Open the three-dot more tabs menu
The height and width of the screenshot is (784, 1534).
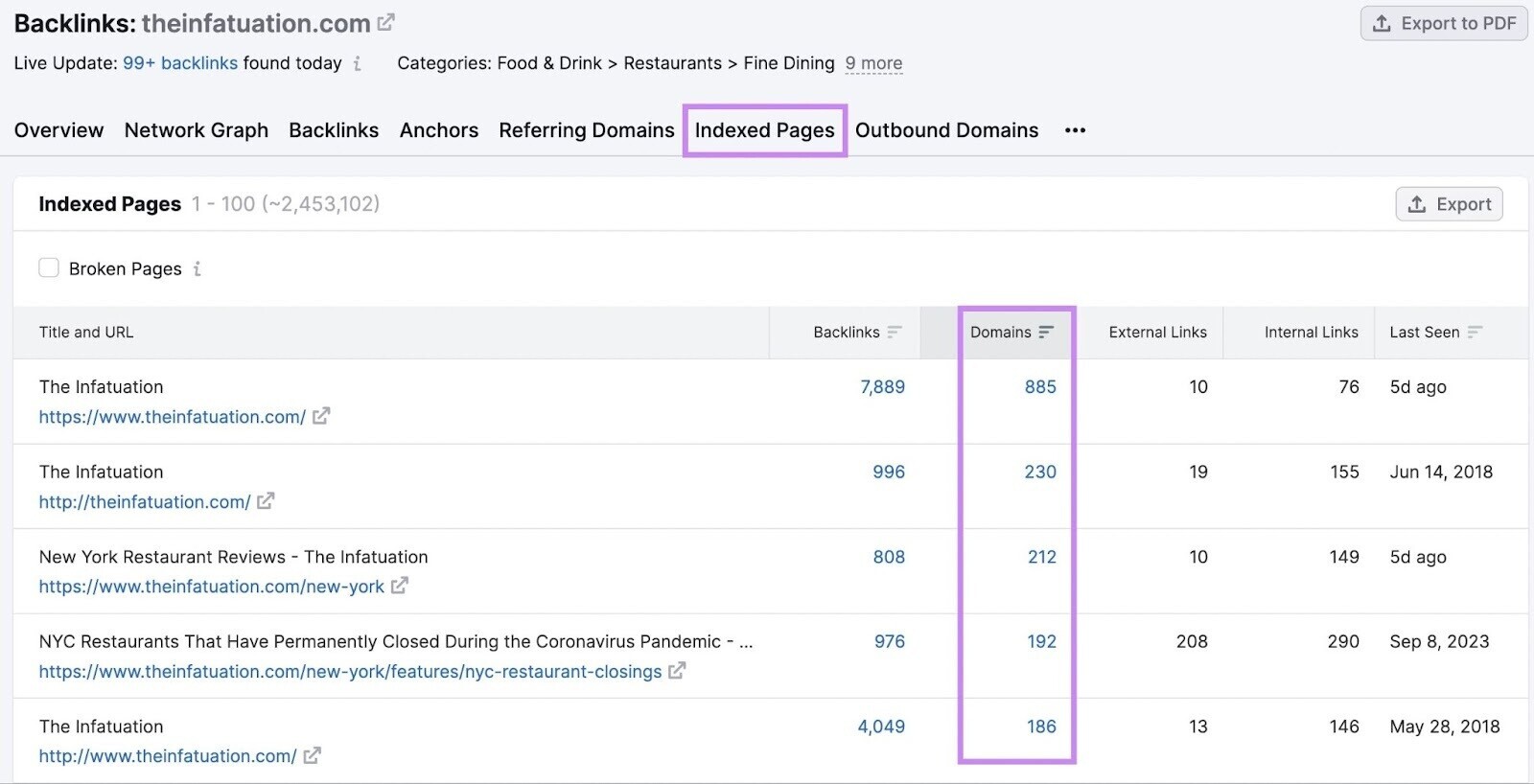(1075, 130)
